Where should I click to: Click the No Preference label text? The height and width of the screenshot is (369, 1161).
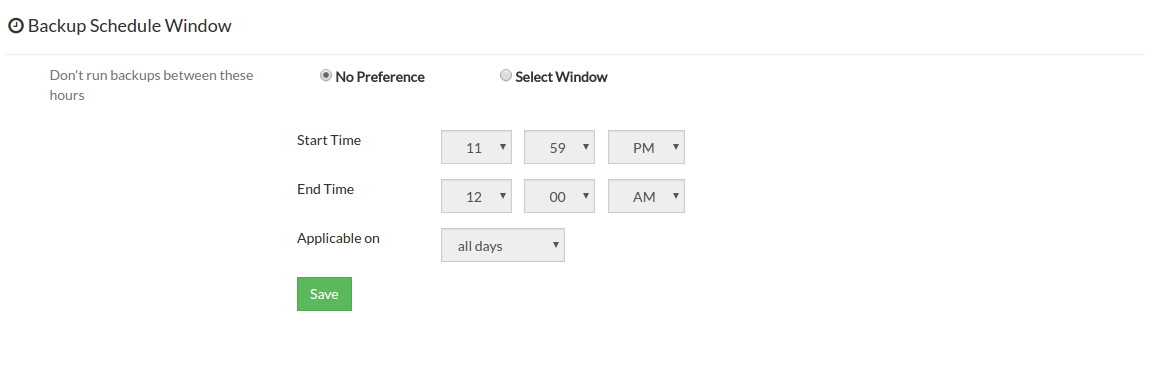click(x=380, y=77)
